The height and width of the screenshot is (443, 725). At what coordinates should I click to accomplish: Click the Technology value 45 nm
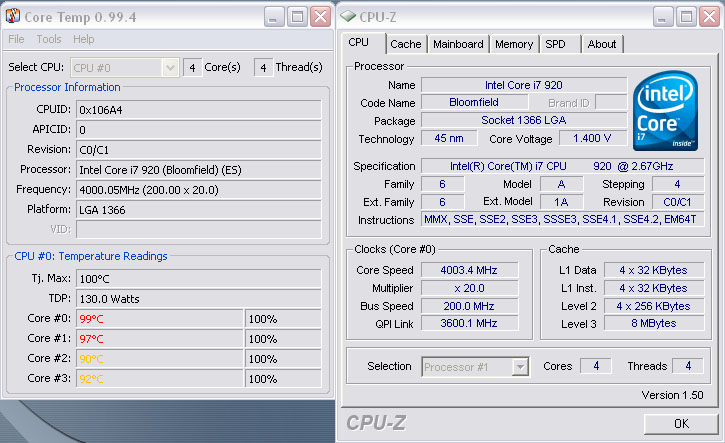449,138
